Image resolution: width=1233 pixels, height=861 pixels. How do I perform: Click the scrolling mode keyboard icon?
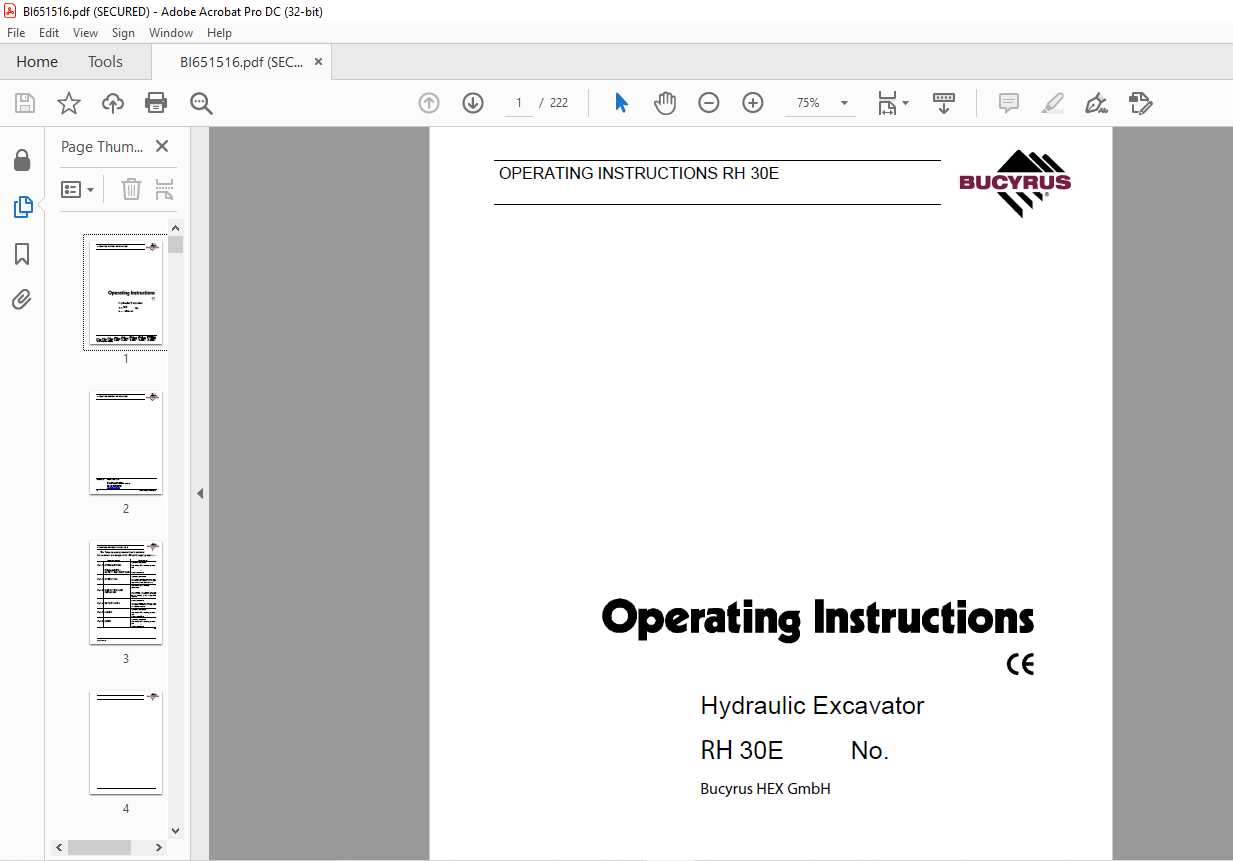[x=944, y=103]
